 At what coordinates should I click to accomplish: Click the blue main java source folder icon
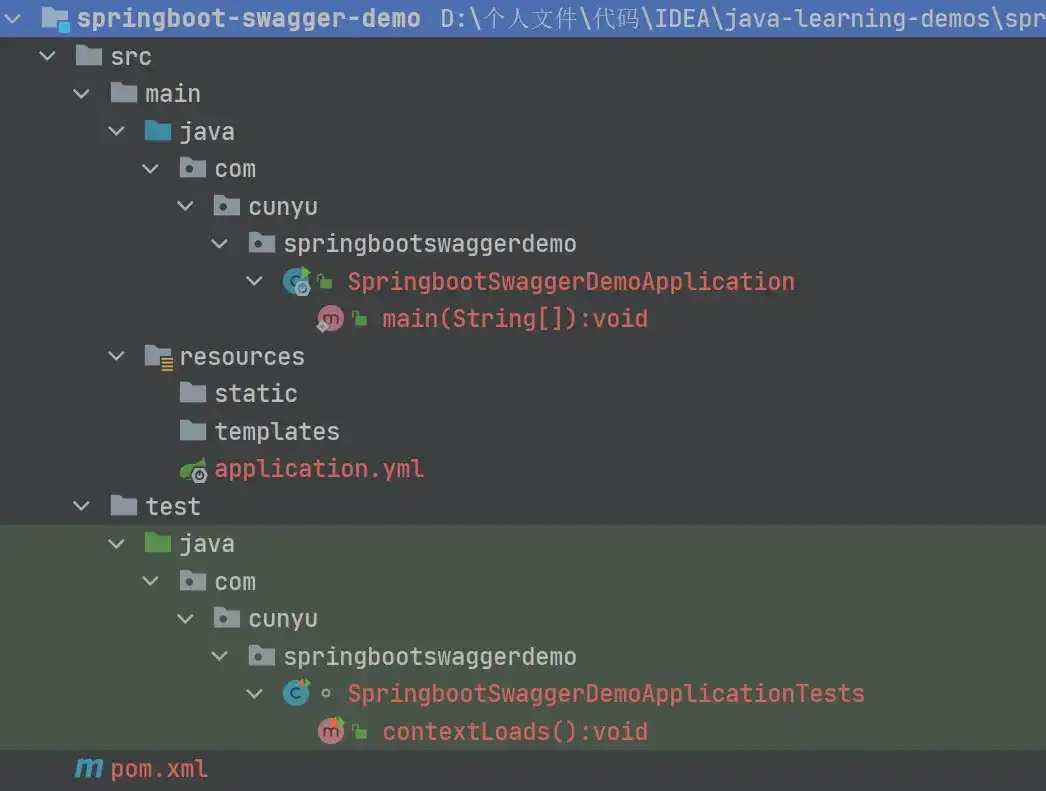158,131
